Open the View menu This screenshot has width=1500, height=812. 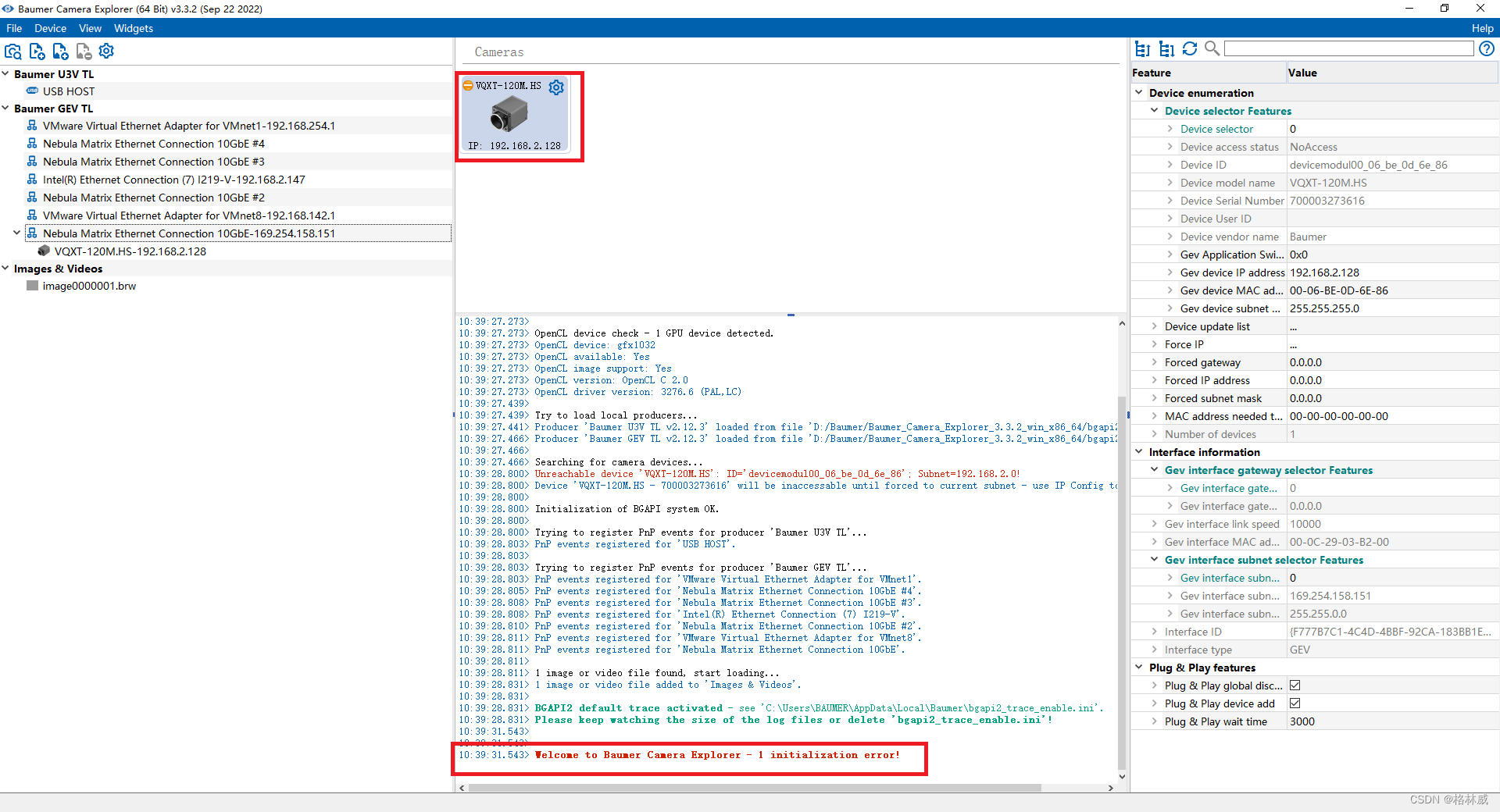coord(90,28)
